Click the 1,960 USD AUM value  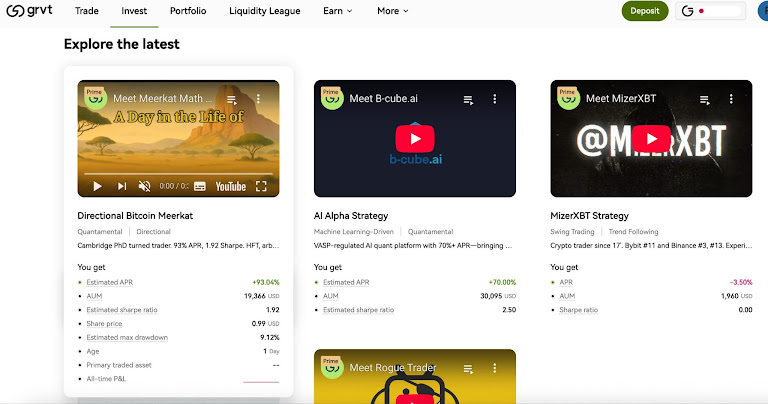click(x=737, y=296)
